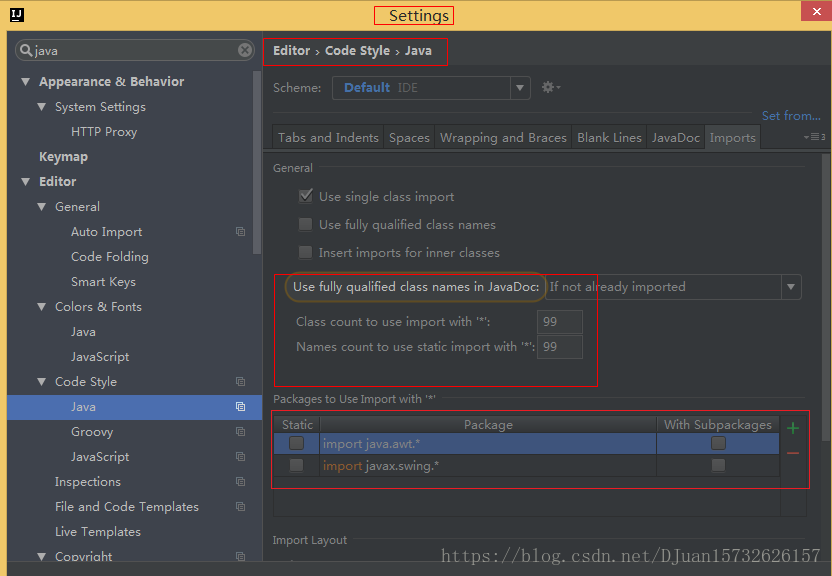This screenshot has width=832, height=576.
Task: Add a package with the green plus
Action: pyautogui.click(x=793, y=428)
